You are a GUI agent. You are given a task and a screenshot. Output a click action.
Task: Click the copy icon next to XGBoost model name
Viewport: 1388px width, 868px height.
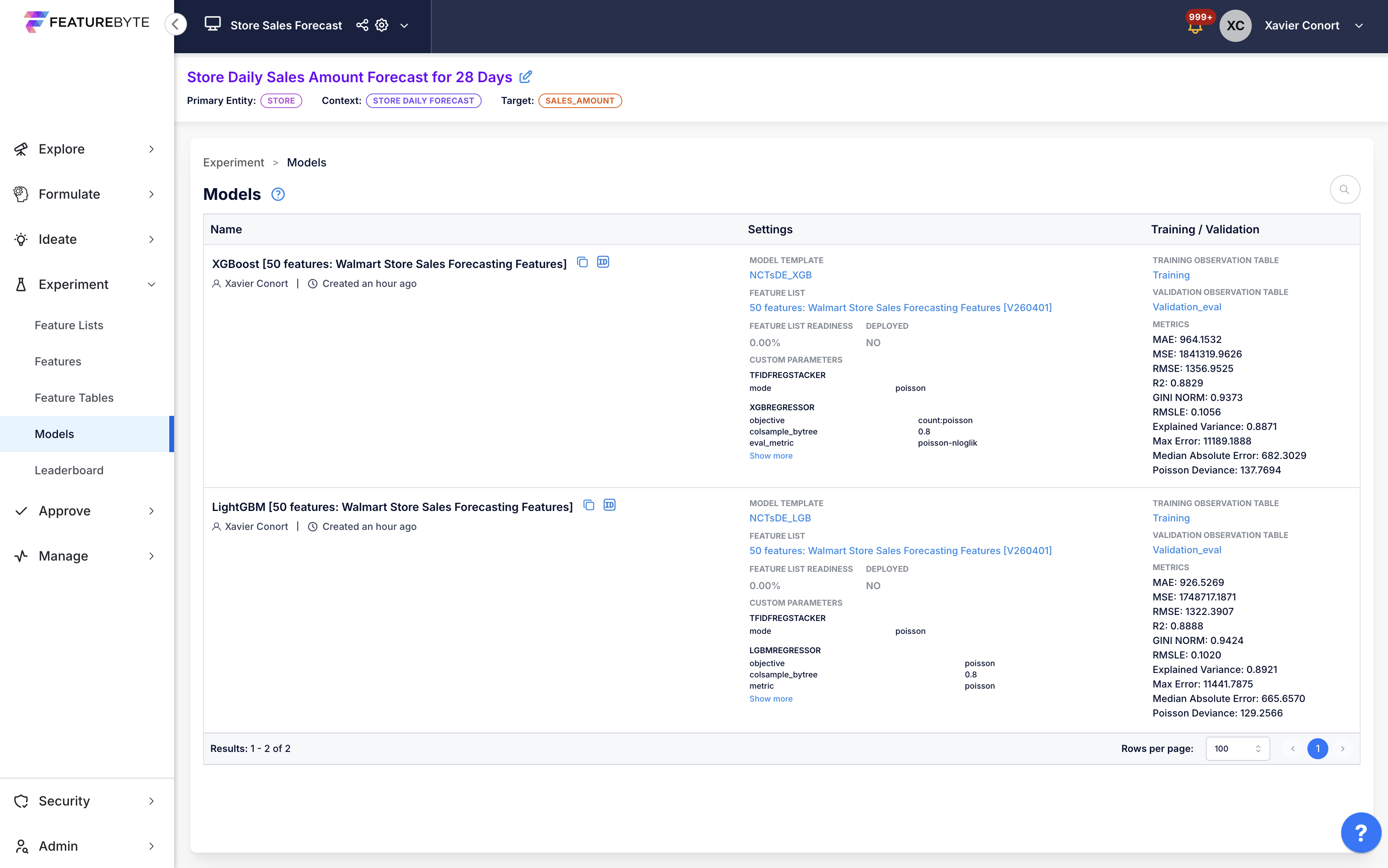(582, 262)
